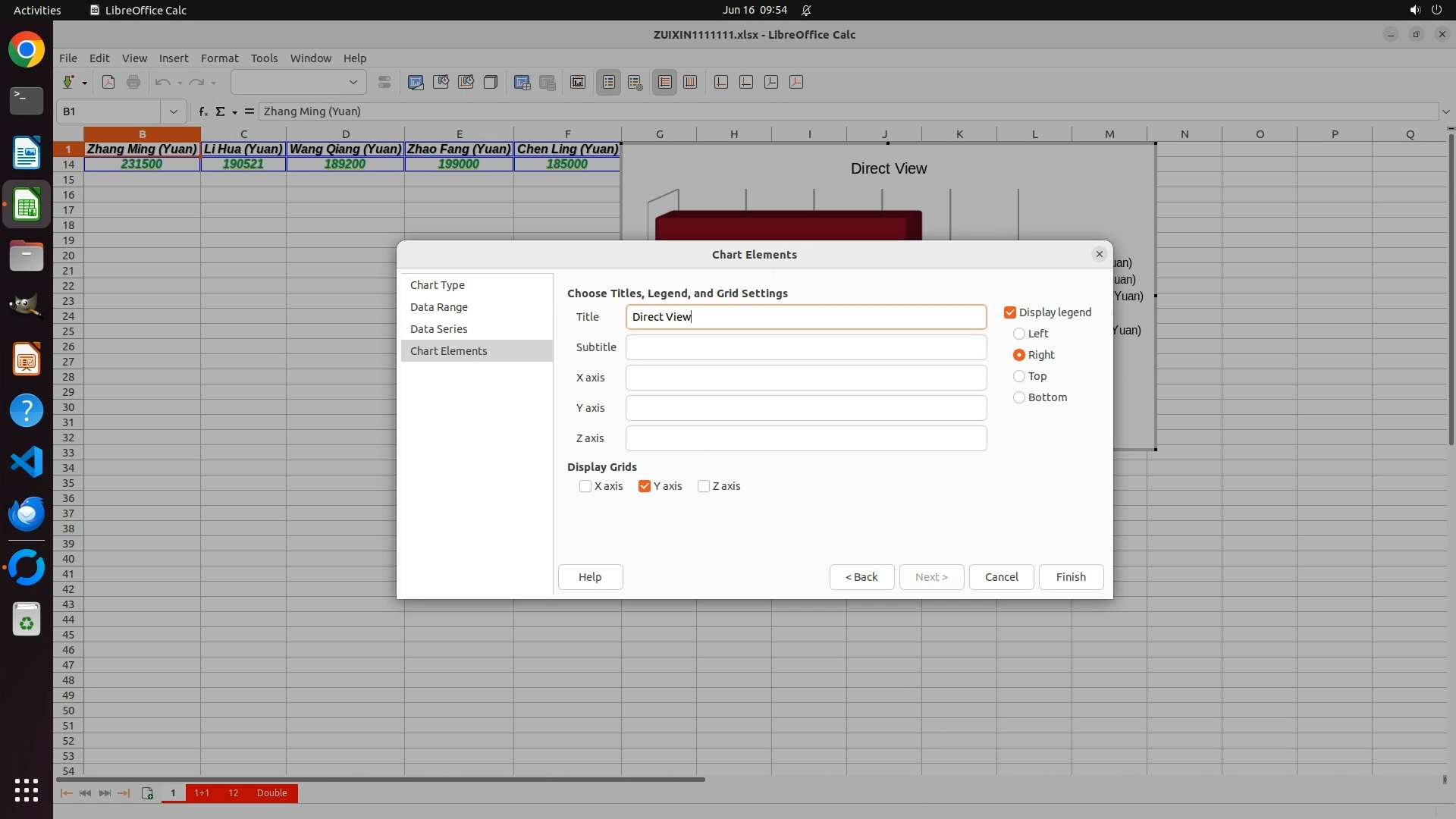Expand the formula bar arrow
Viewport: 1456px width, 819px height.
pos(1445,111)
